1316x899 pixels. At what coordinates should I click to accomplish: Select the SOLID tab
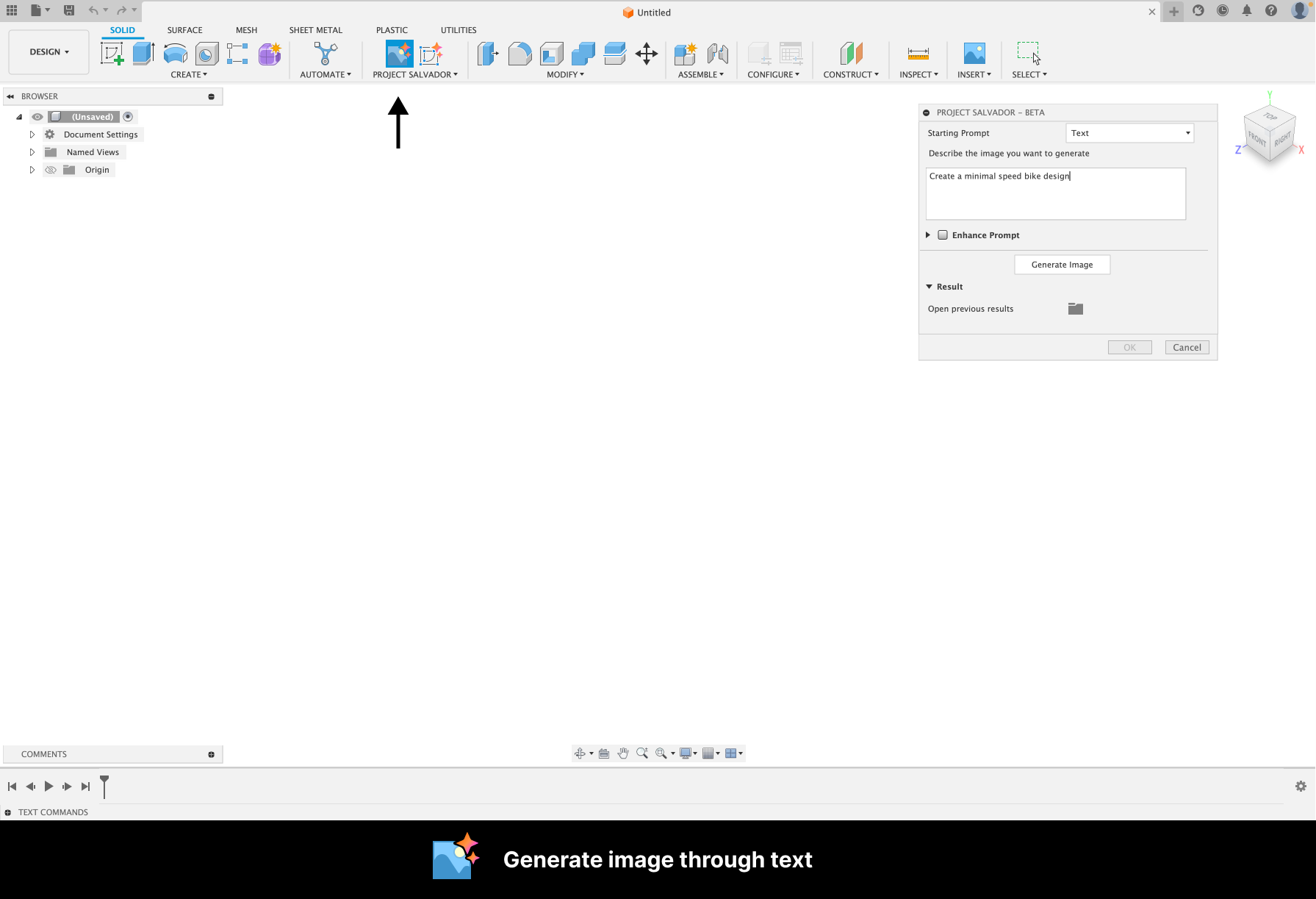pyautogui.click(x=123, y=30)
